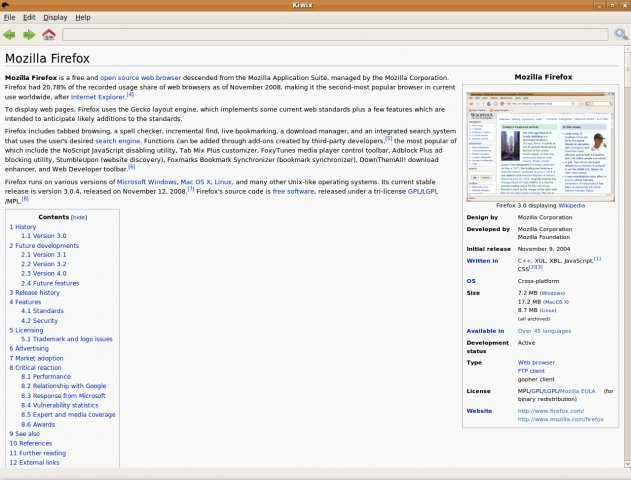Go to '6 Advertising' section

(x=29, y=348)
